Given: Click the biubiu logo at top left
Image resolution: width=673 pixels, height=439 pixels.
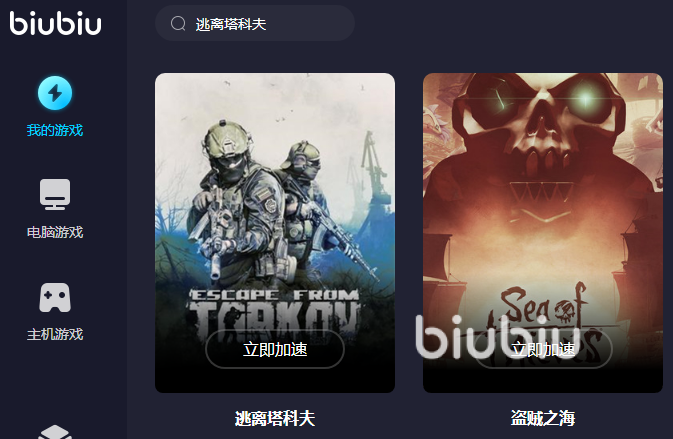Looking at the screenshot, I should click(x=55, y=23).
